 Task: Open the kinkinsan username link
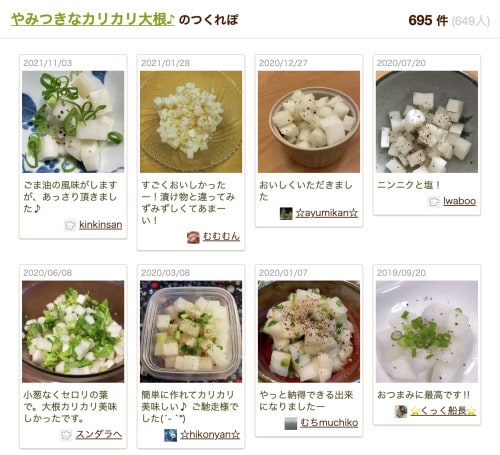[x=101, y=225]
